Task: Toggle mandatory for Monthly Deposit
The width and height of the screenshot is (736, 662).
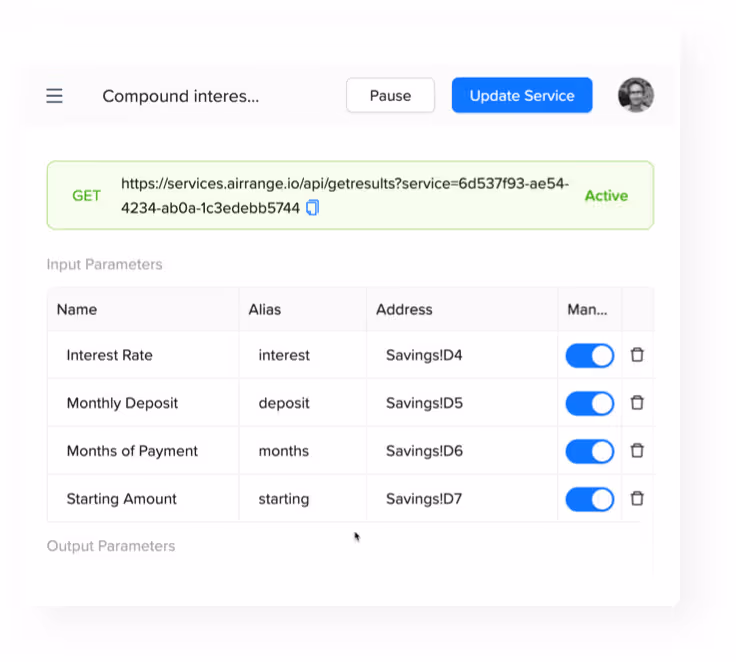Action: pos(590,403)
